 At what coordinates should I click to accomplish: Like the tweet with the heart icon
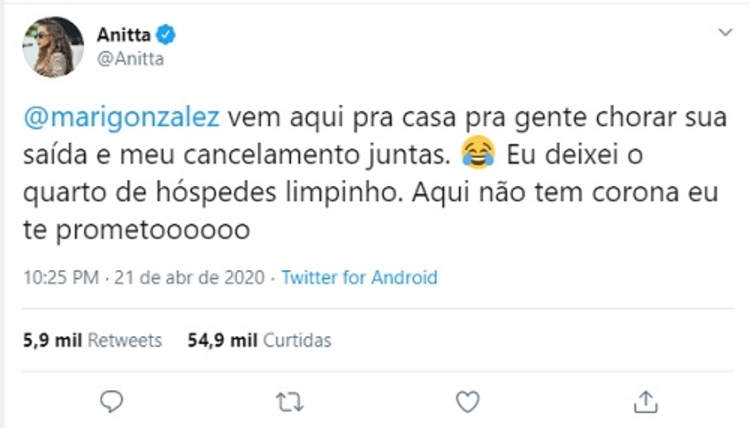(467, 401)
